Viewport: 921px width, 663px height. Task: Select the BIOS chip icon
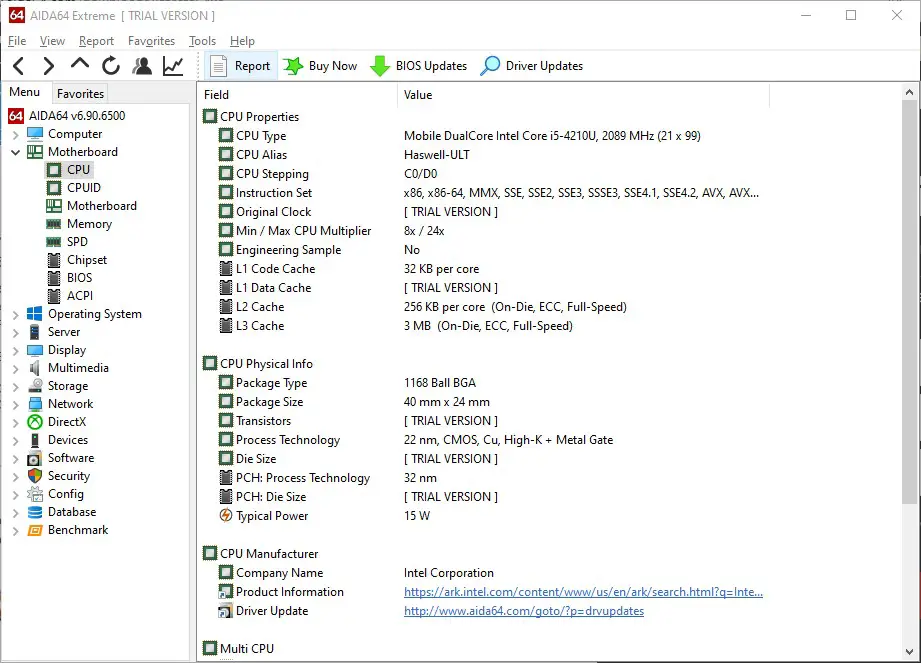click(53, 278)
